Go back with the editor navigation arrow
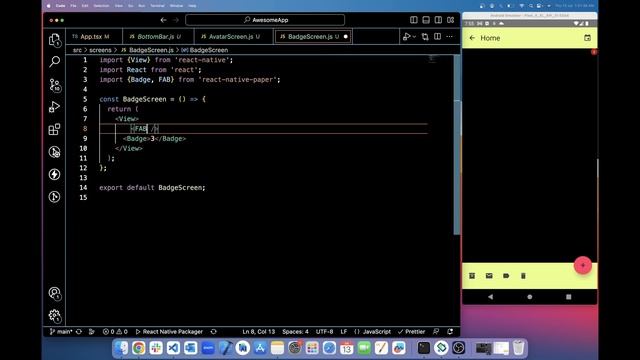 163,20
